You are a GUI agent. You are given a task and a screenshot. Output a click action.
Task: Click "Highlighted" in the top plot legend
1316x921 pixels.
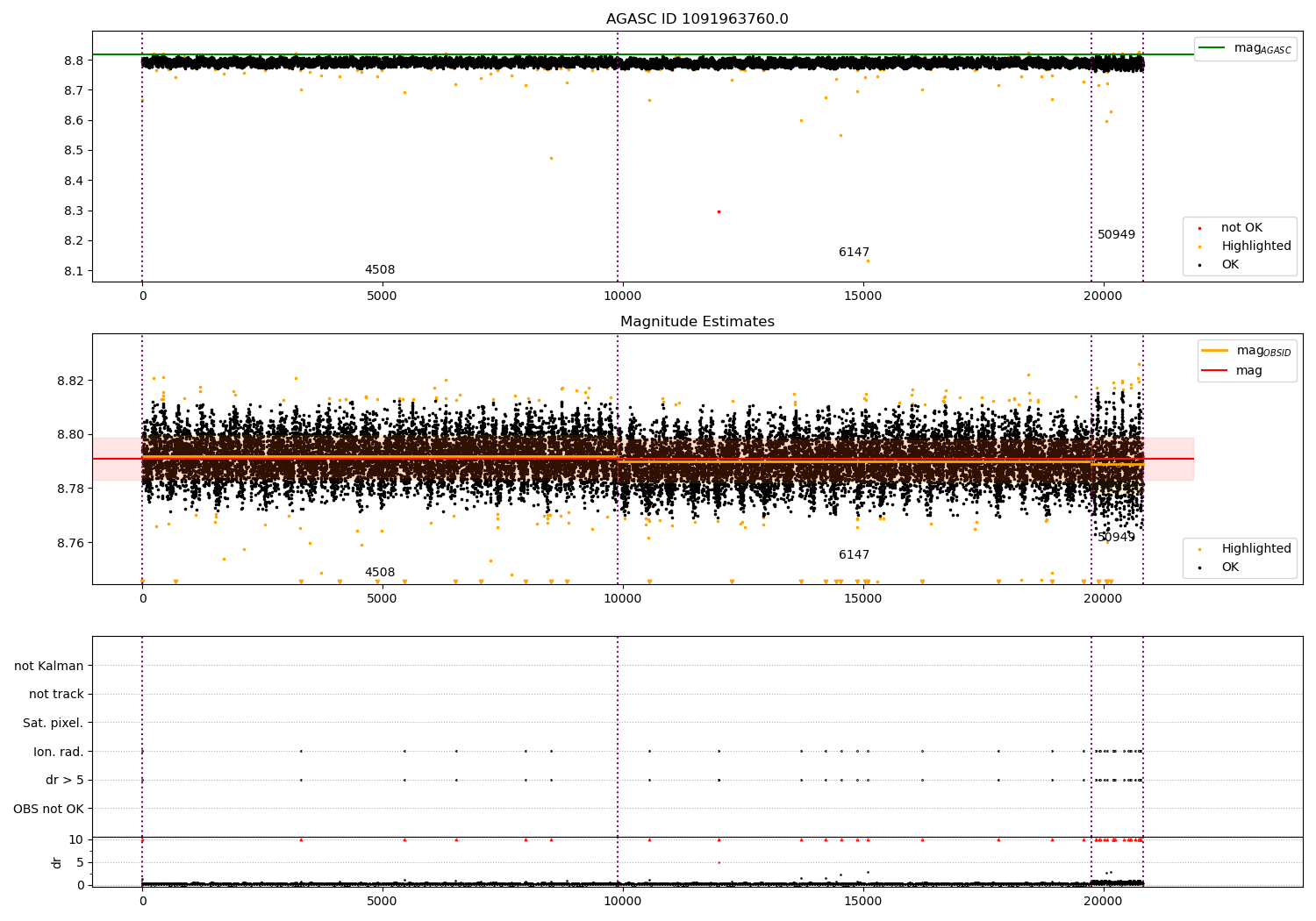tap(1255, 246)
